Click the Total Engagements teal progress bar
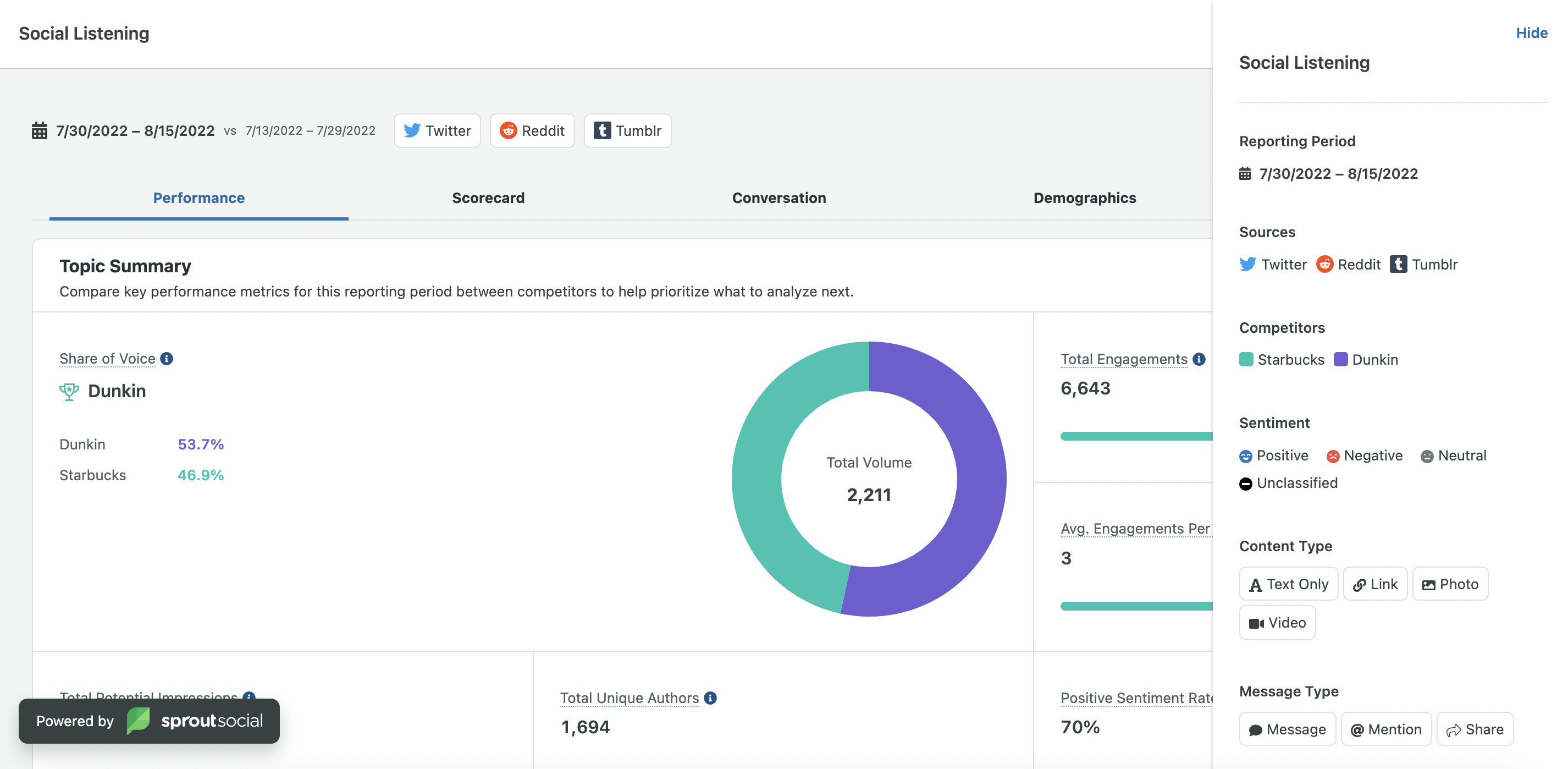This screenshot has height=769, width=1568. [1136, 436]
